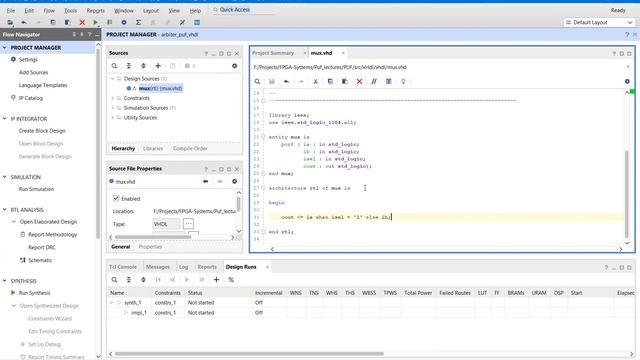The height and width of the screenshot is (360, 640).
Task: Click the Sigma report icon in main toolbar
Action: point(138,22)
